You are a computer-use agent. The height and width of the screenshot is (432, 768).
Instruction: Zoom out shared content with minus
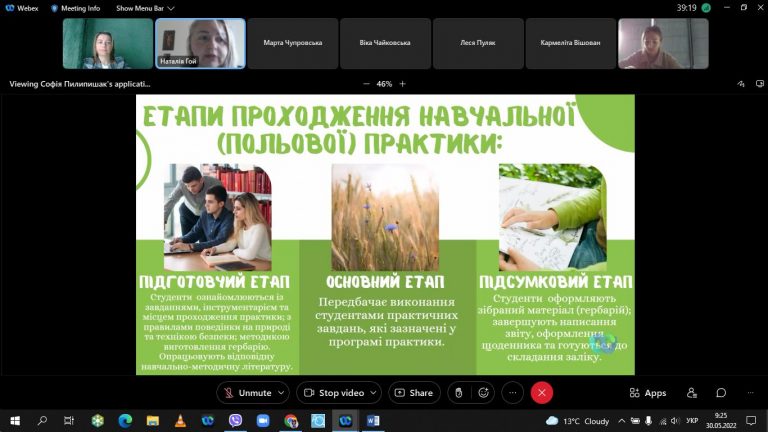tap(366, 84)
